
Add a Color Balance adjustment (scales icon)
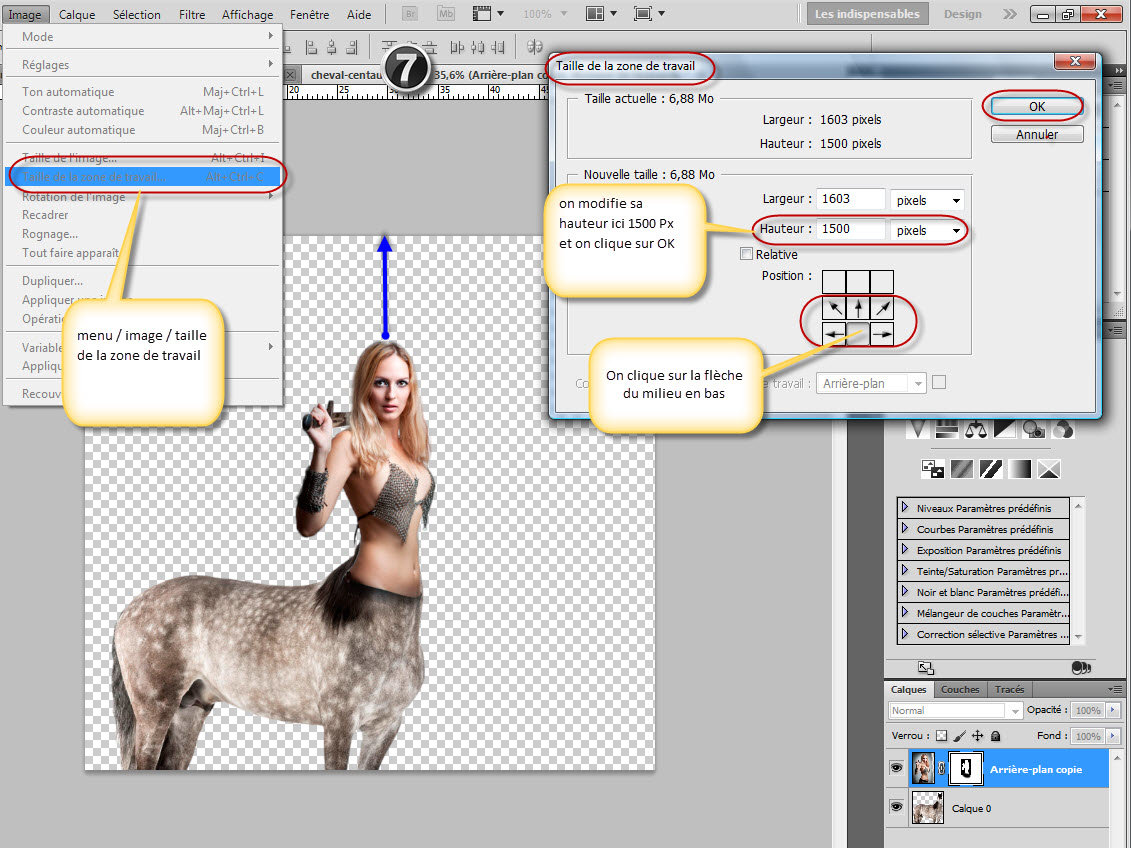click(x=975, y=430)
